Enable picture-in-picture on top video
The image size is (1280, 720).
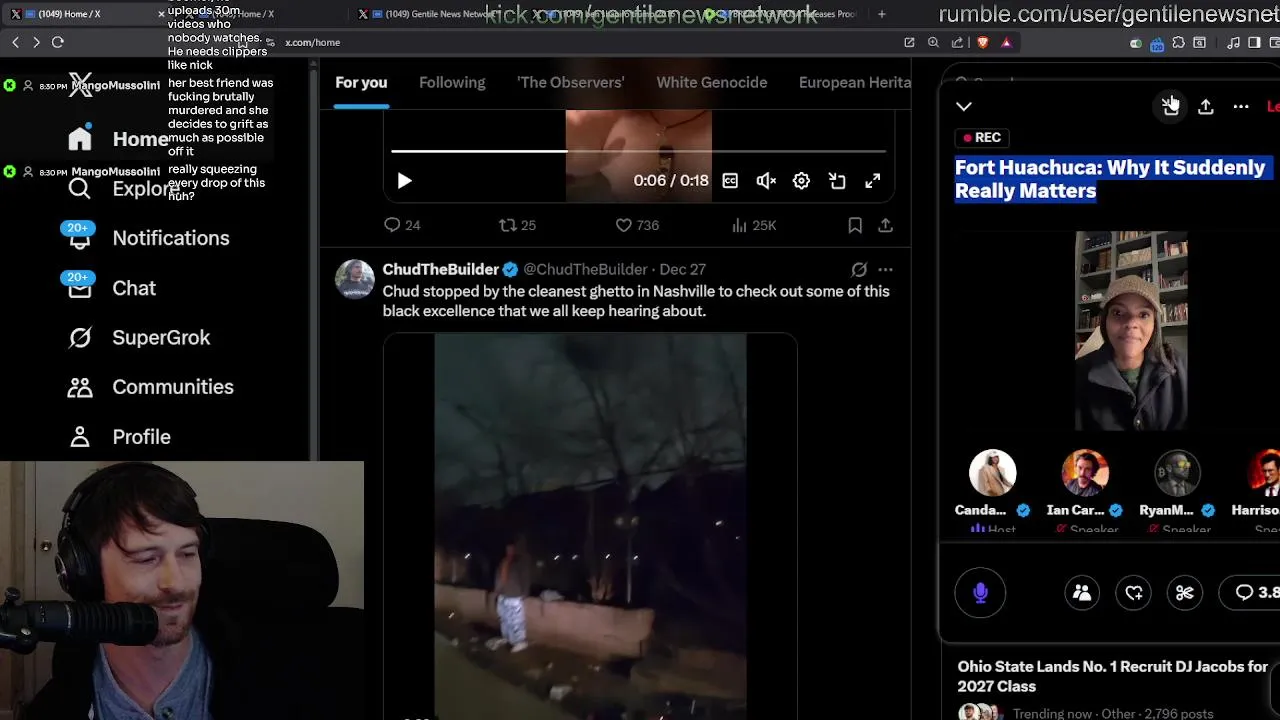(x=837, y=181)
